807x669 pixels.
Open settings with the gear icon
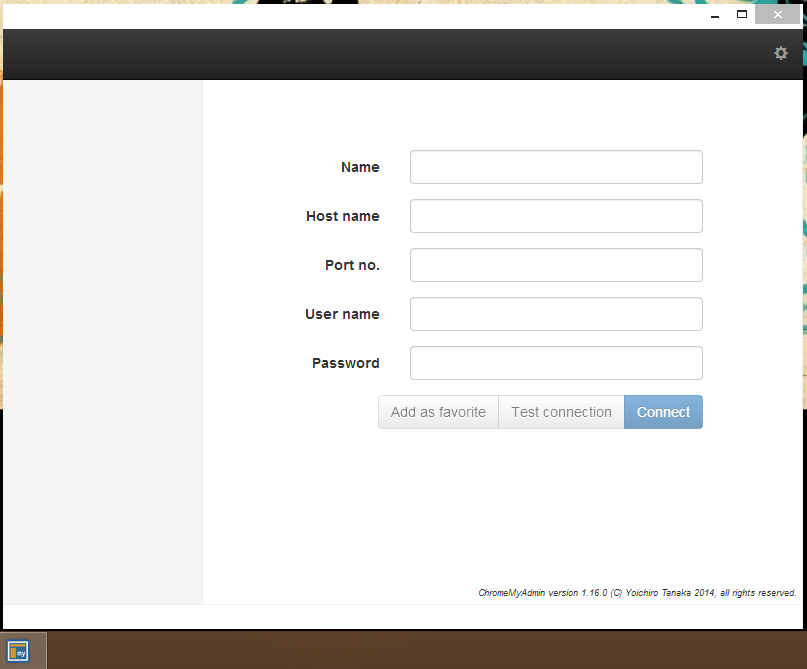pos(781,53)
